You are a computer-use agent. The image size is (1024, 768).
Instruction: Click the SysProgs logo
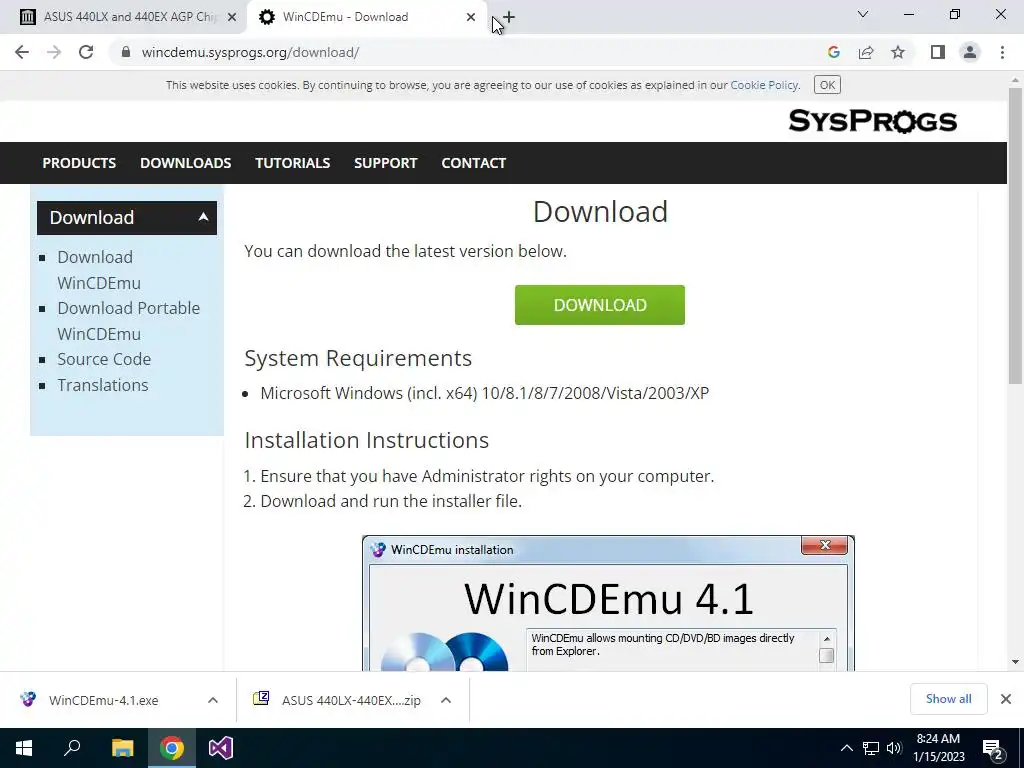tap(872, 121)
